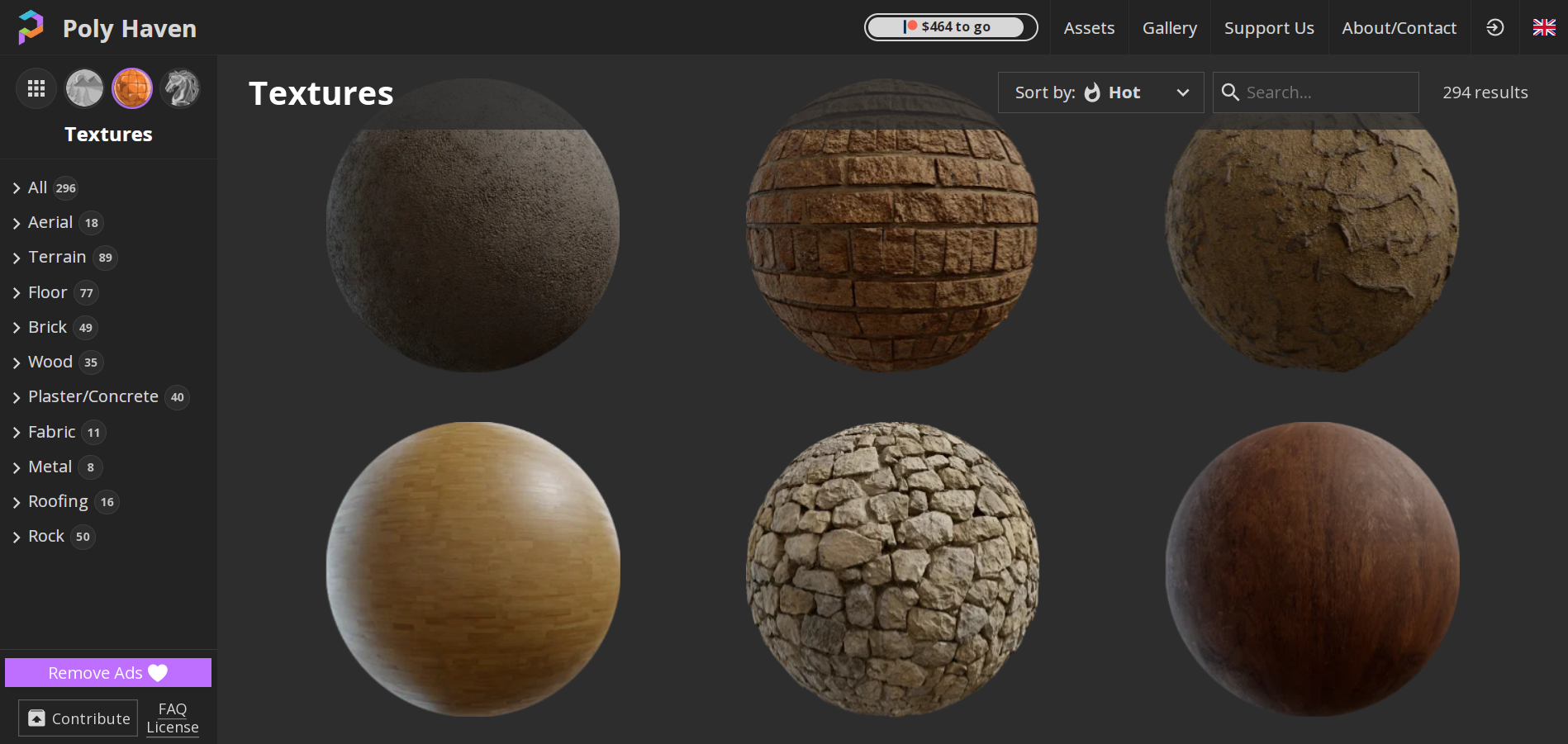The height and width of the screenshot is (744, 1568).
Task: Open the FAQ link
Action: 173,708
